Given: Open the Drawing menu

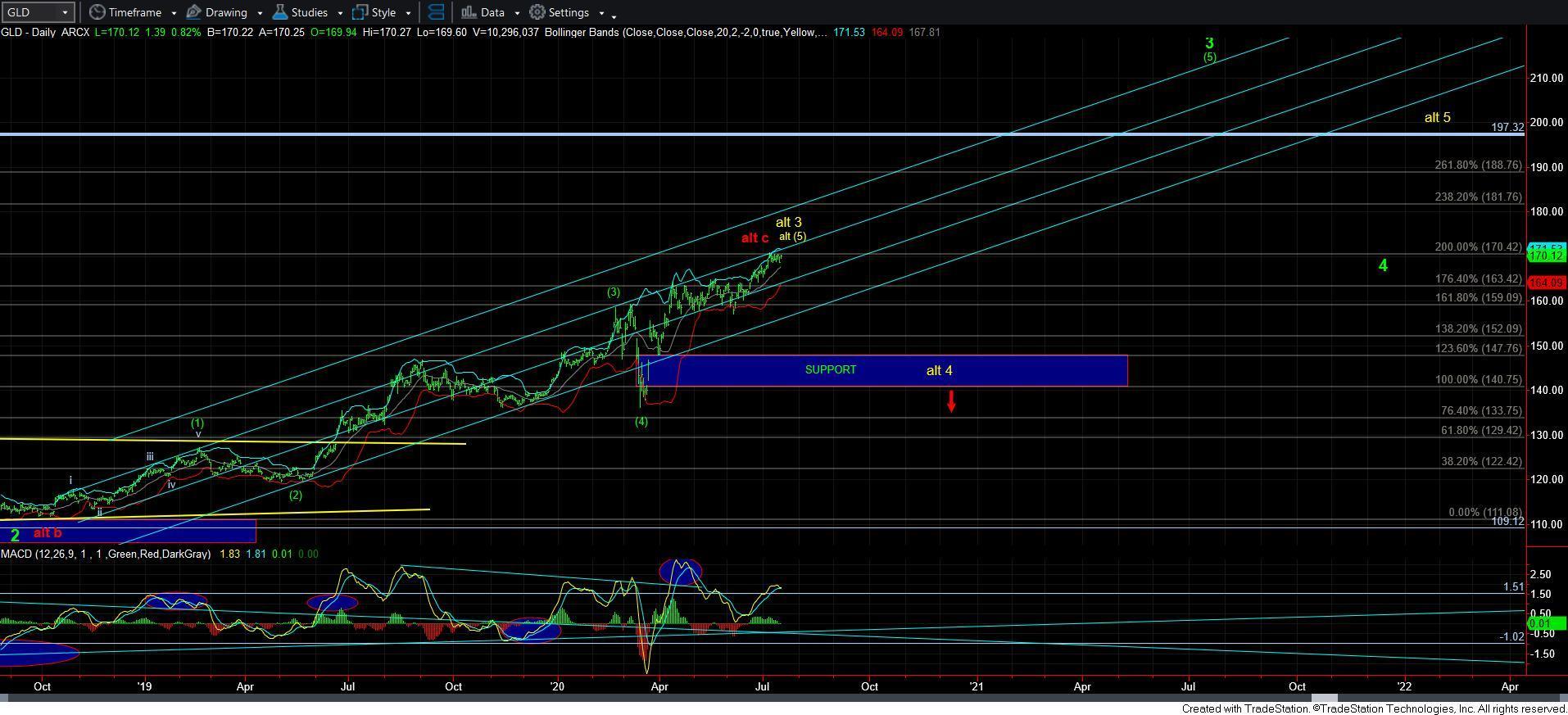Looking at the screenshot, I should [x=225, y=12].
